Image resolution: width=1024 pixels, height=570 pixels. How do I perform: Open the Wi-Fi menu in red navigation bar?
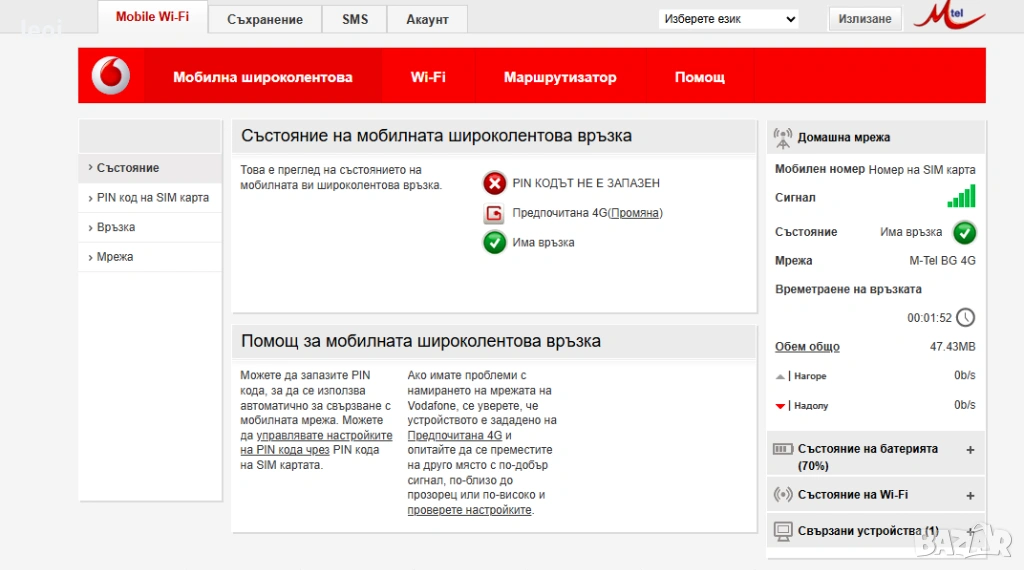428,77
